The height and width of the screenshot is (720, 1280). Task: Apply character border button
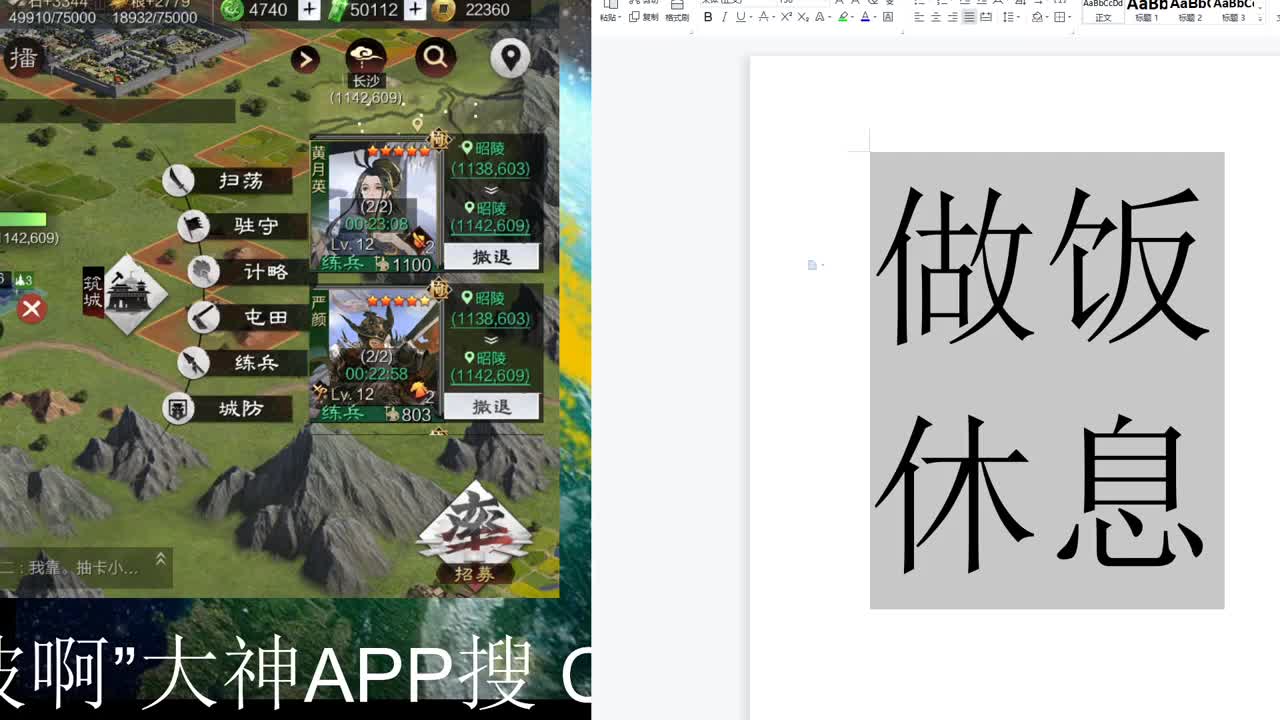tap(888, 17)
